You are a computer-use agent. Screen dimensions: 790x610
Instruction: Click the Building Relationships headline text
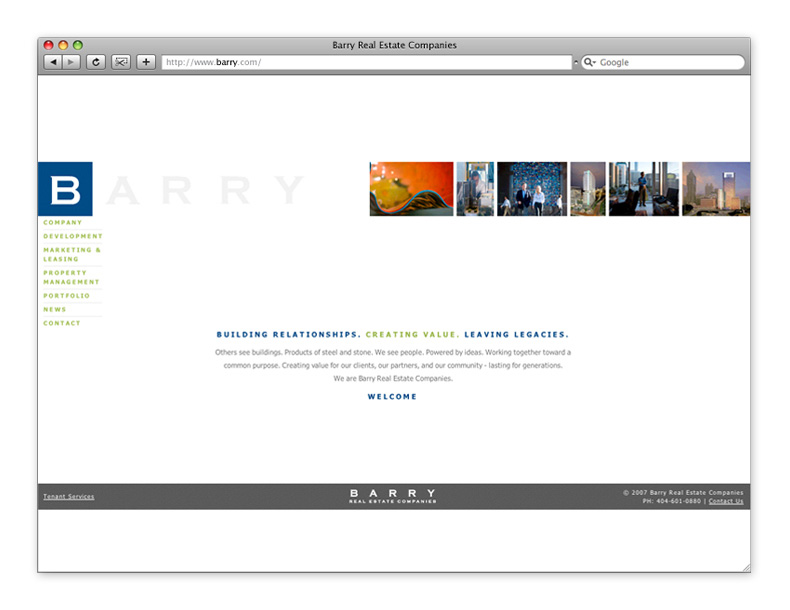[x=289, y=334]
